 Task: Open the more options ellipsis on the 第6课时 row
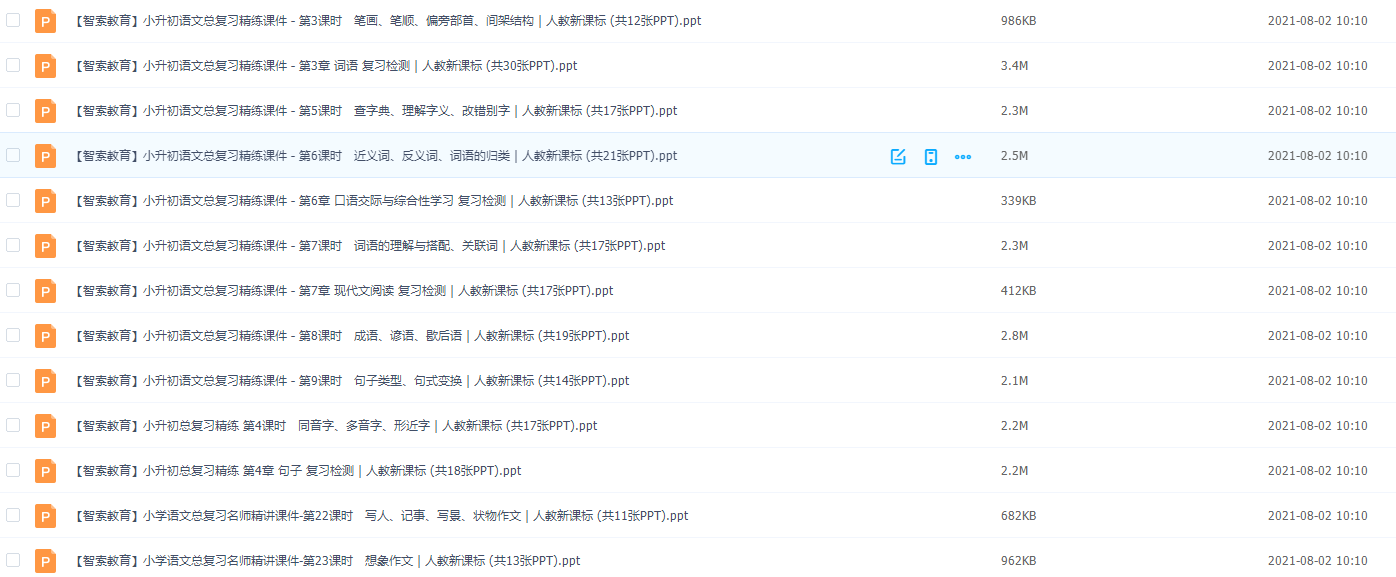coord(962,156)
